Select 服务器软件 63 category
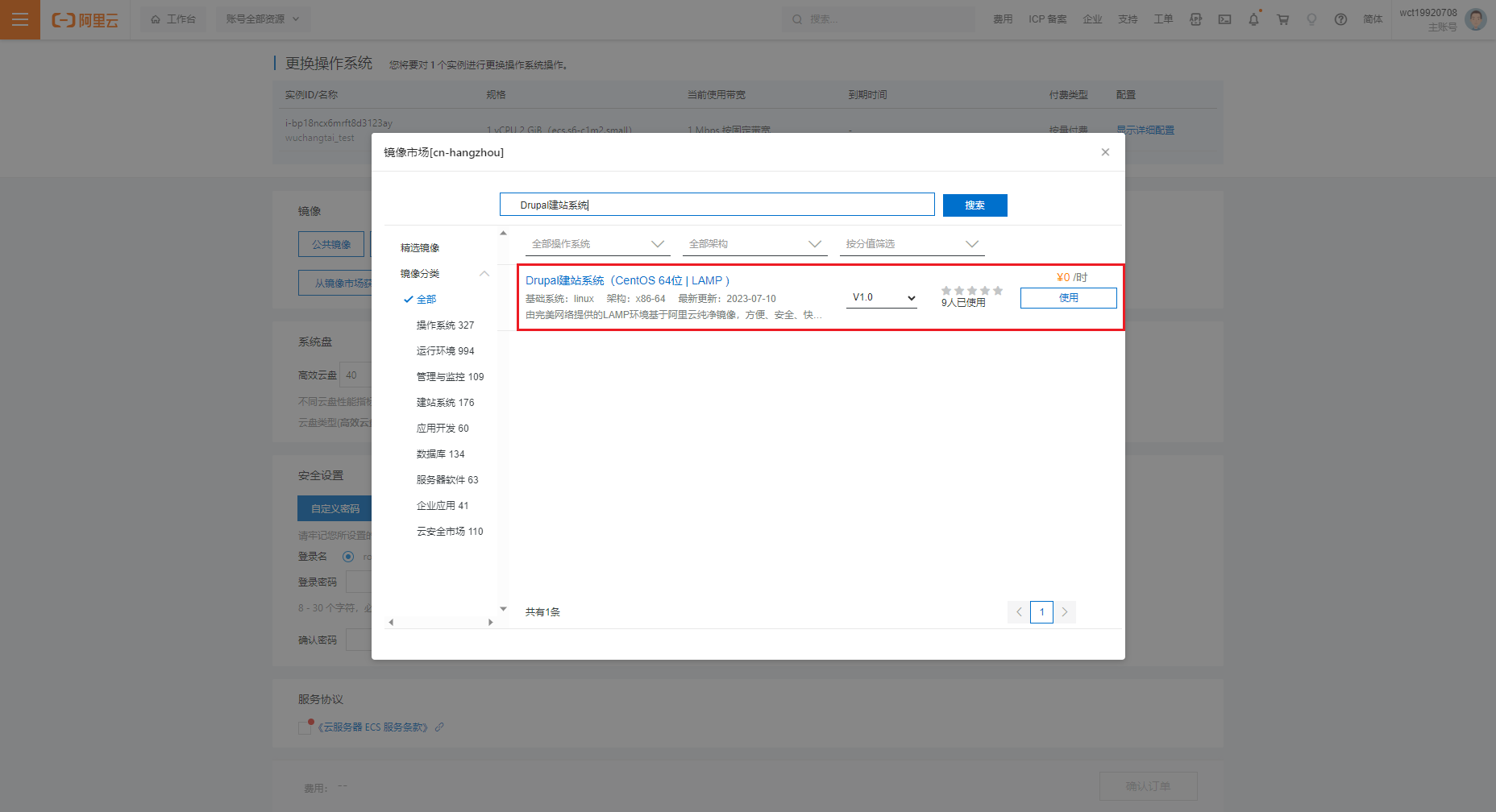 coord(447,480)
